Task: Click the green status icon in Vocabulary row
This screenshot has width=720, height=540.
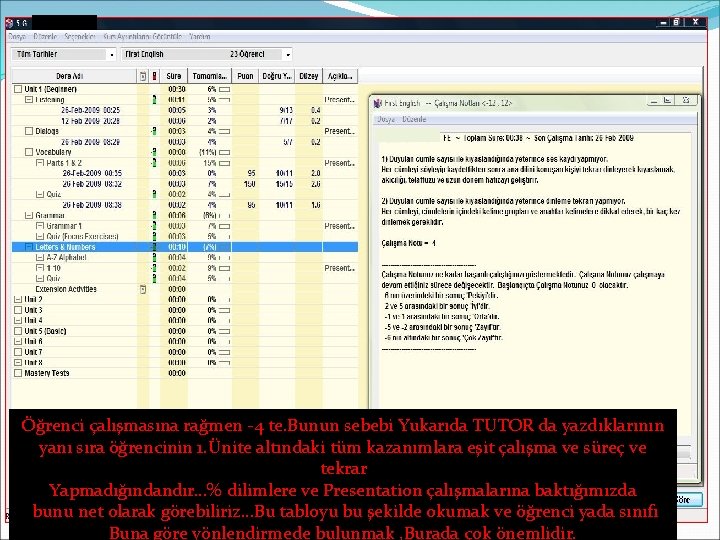Action: coord(154,152)
